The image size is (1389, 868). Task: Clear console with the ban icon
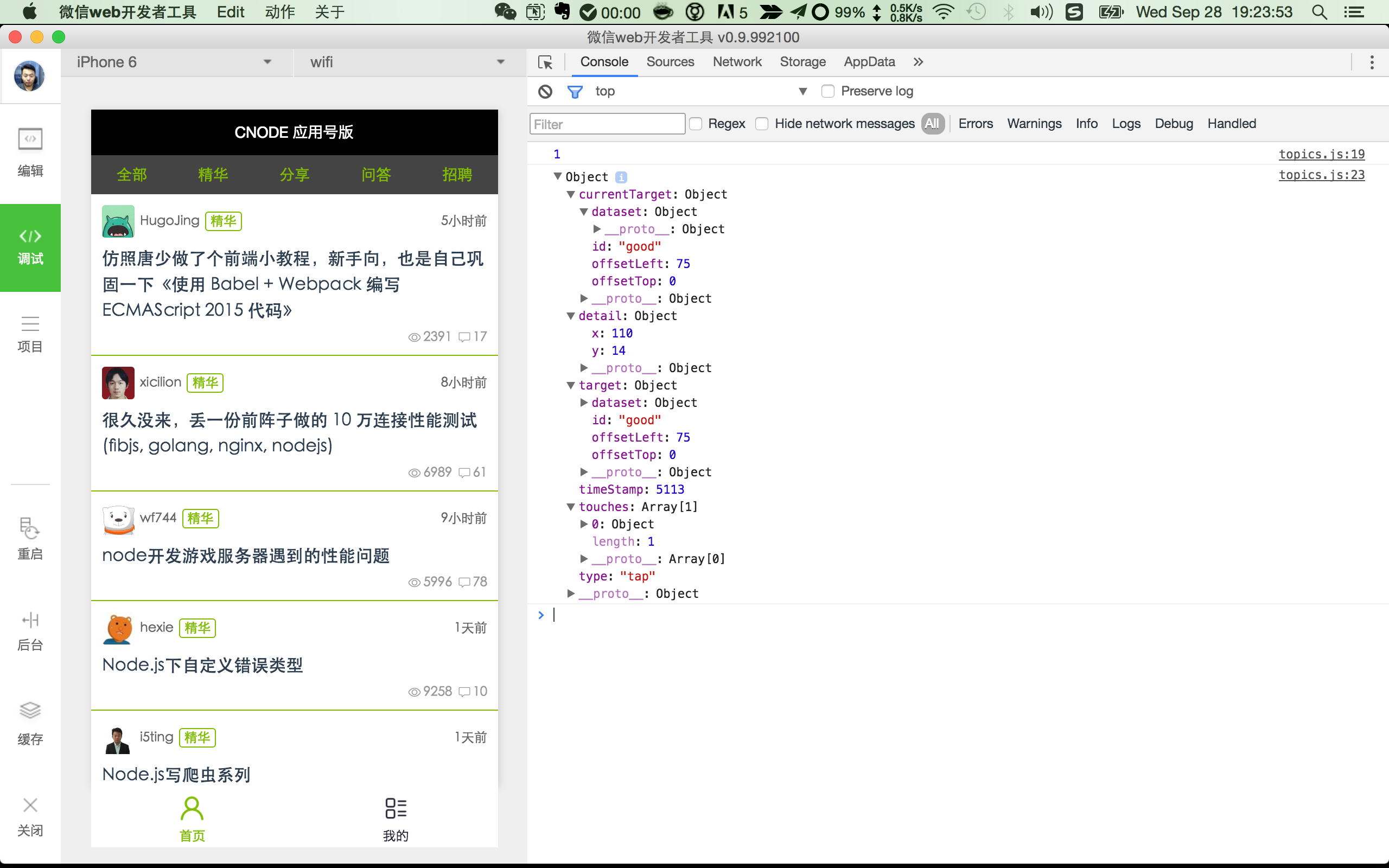(x=545, y=91)
